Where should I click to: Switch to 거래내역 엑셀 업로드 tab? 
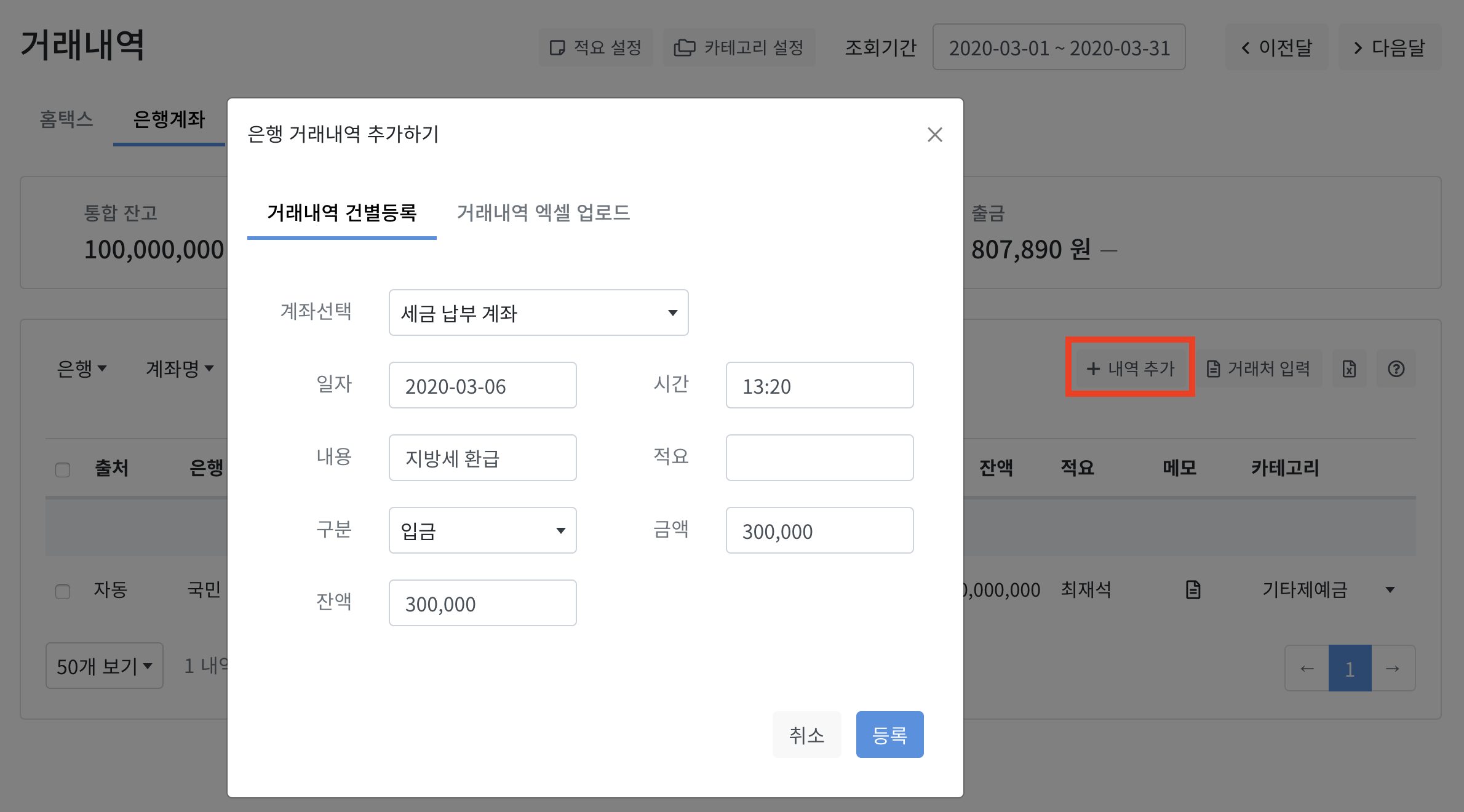coord(543,213)
